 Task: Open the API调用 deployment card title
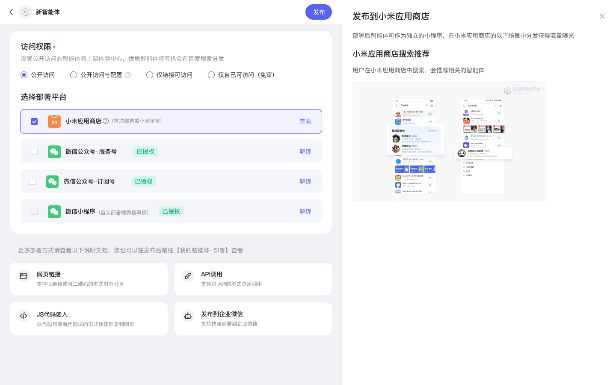pos(212,274)
